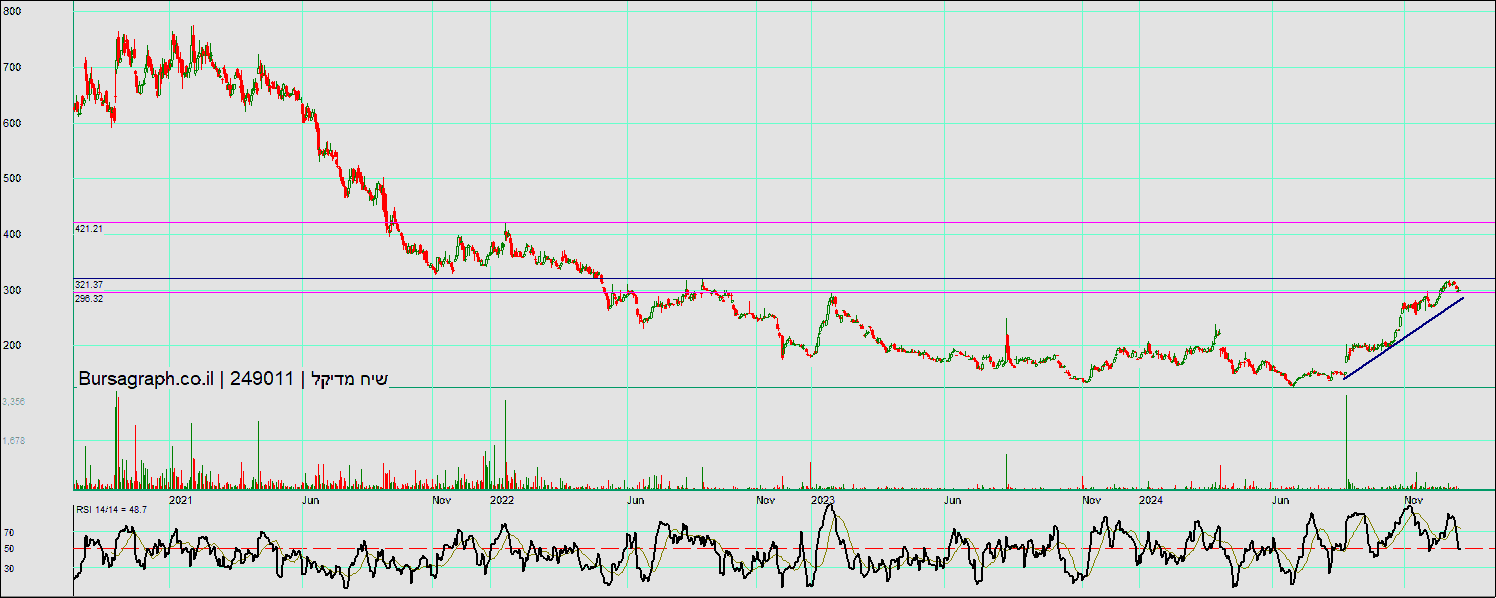Click the 300 price axis label

pos(12,290)
